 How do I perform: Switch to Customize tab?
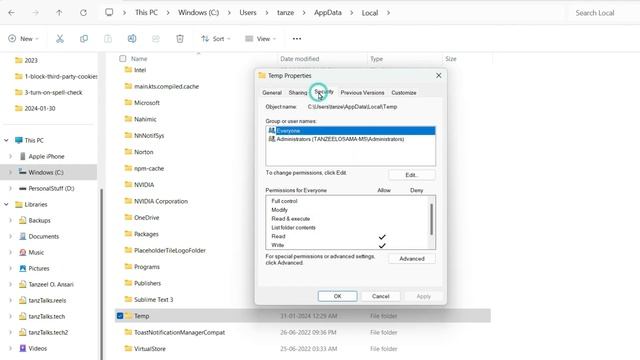point(404,93)
